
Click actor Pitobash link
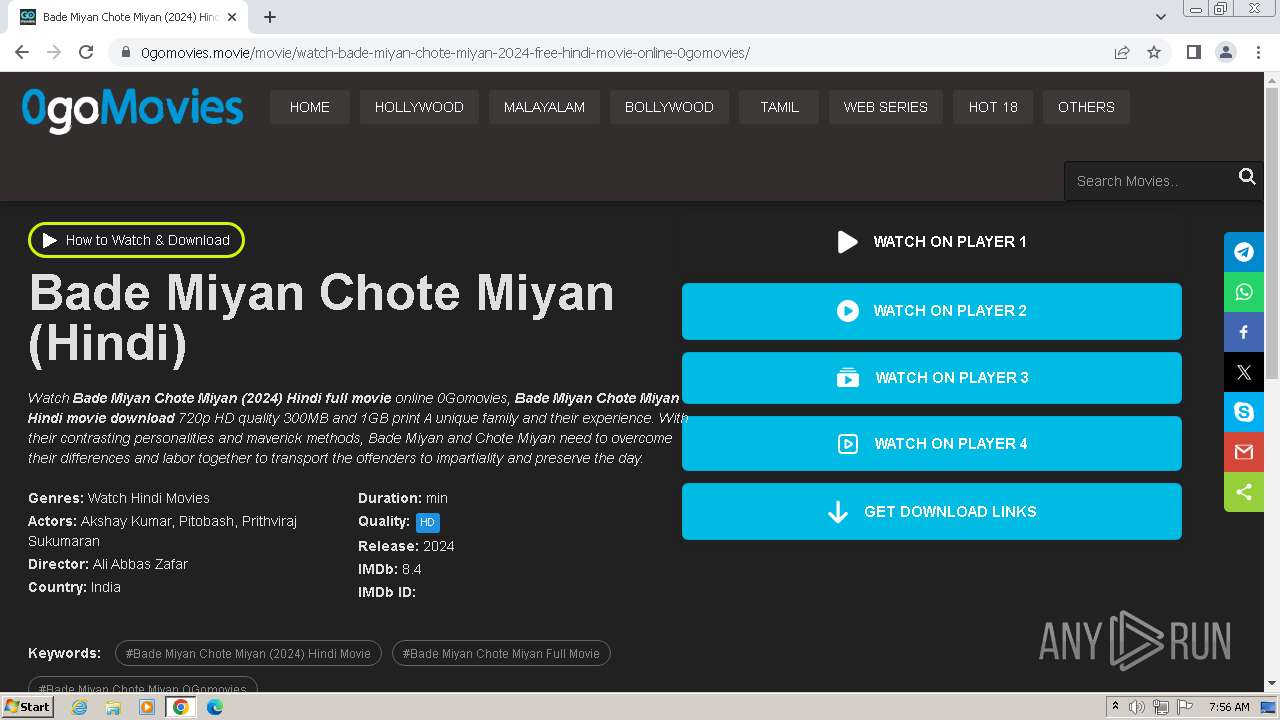pos(208,521)
